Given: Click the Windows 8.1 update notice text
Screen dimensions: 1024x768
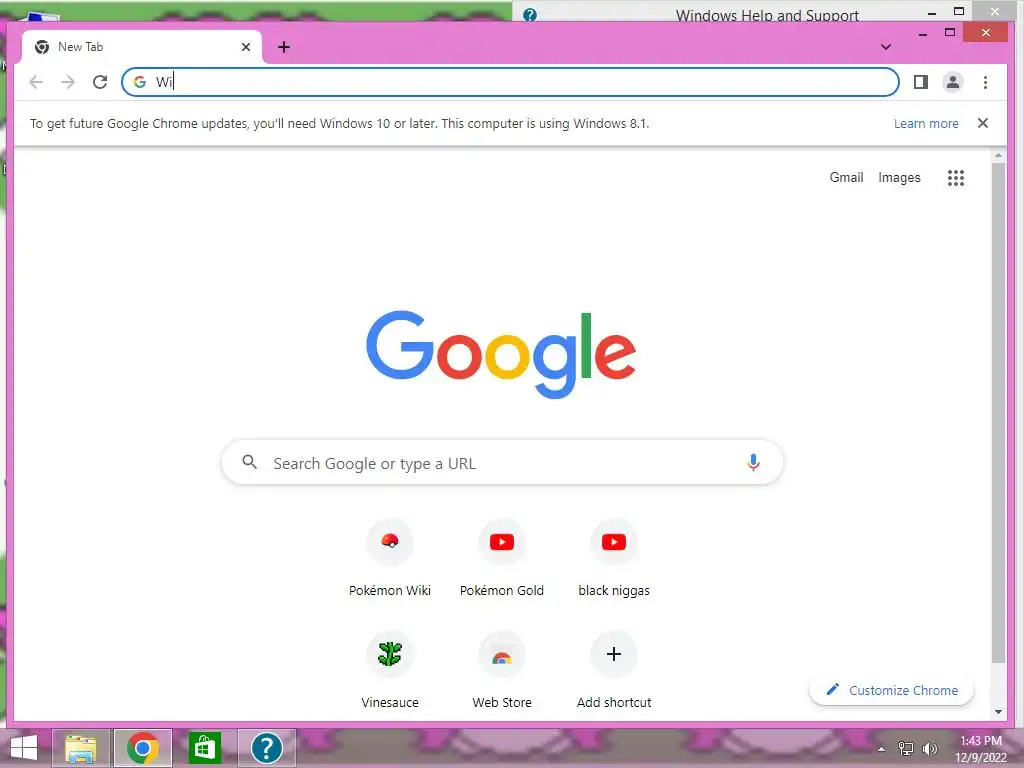Looking at the screenshot, I should 340,123.
